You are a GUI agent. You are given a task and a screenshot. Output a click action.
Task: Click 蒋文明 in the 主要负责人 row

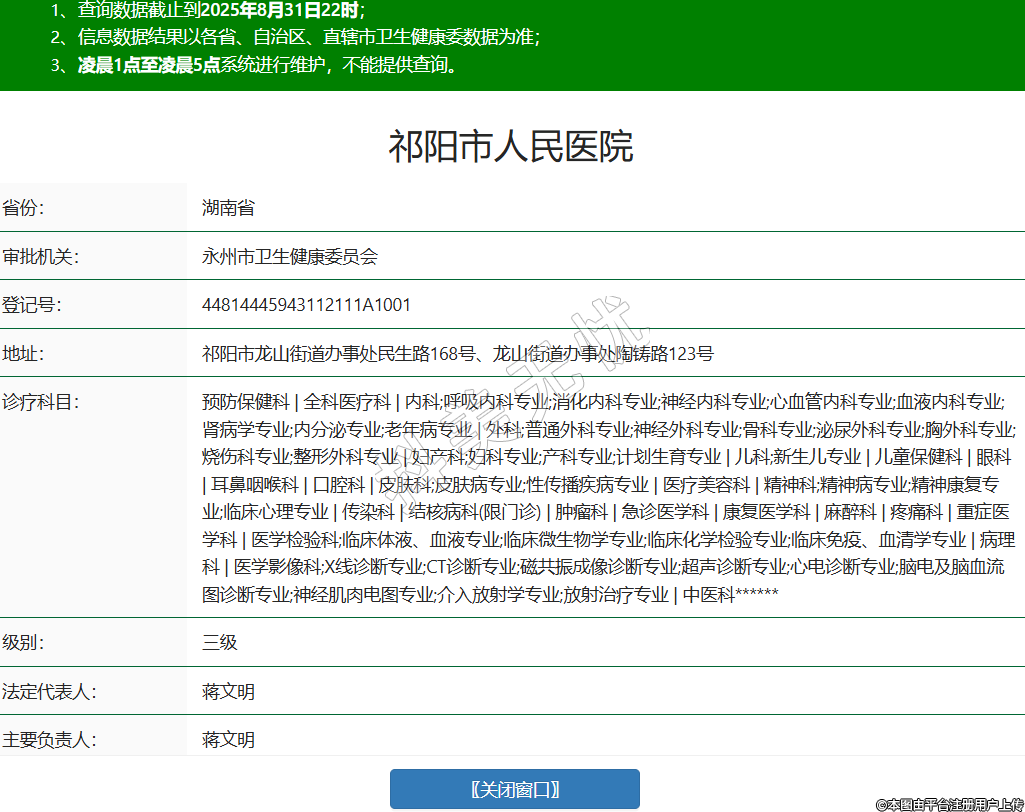pyautogui.click(x=228, y=740)
